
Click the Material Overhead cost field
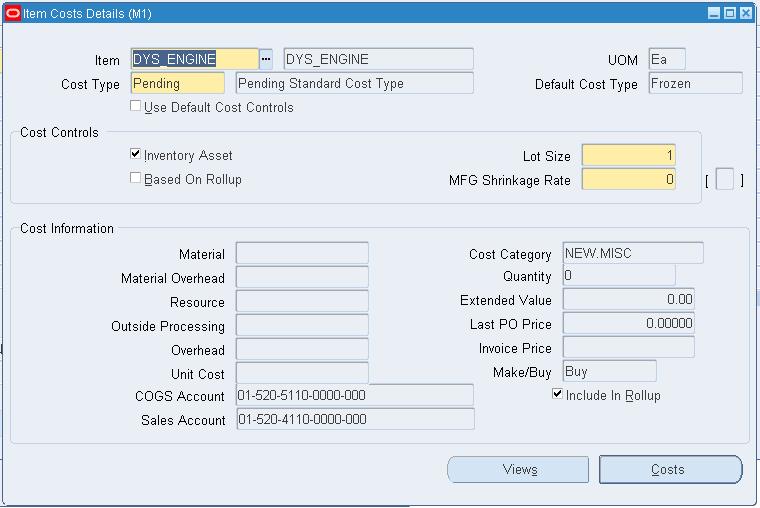coord(302,277)
